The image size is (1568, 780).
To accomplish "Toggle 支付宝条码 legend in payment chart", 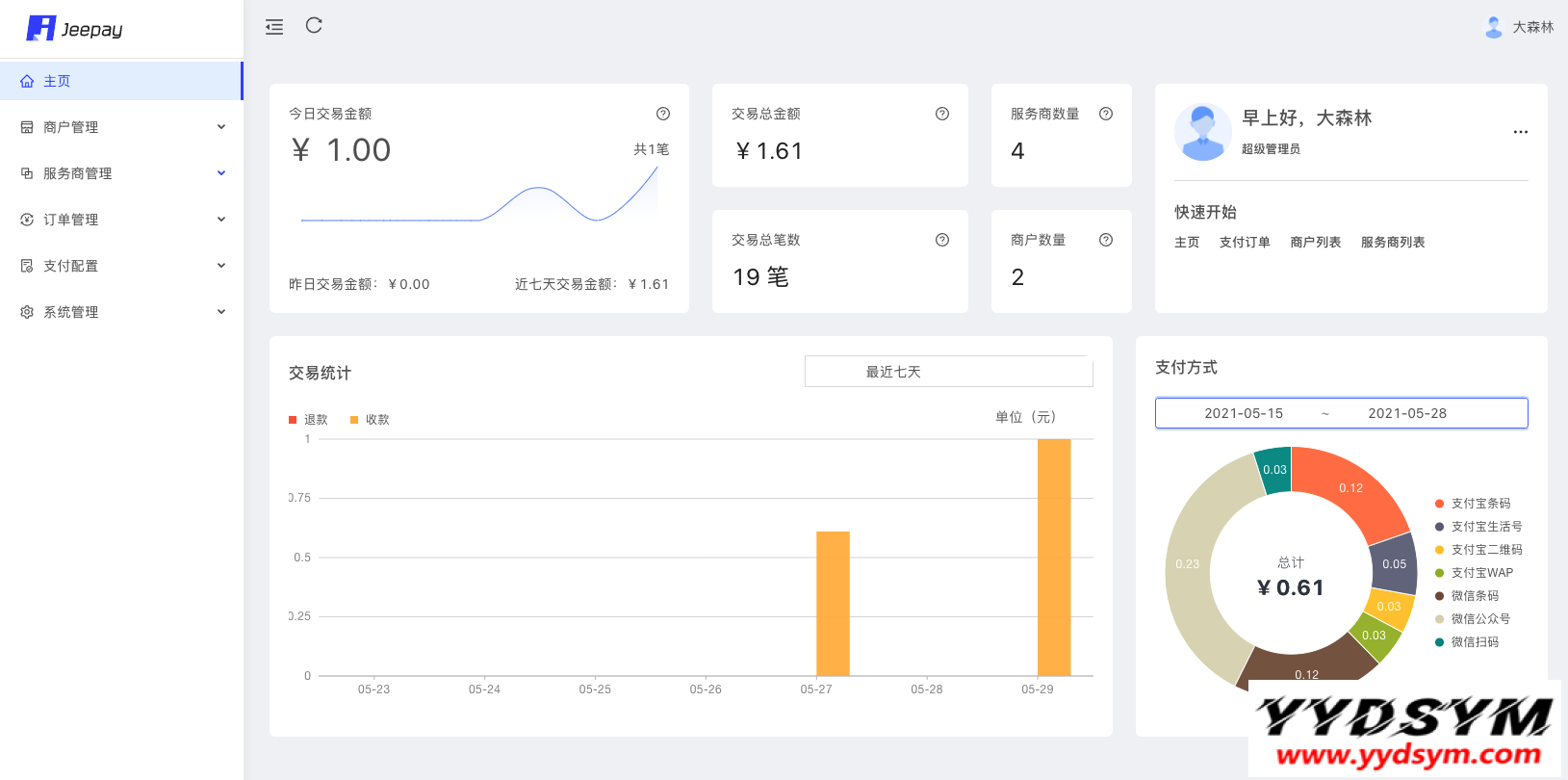I will point(1473,504).
